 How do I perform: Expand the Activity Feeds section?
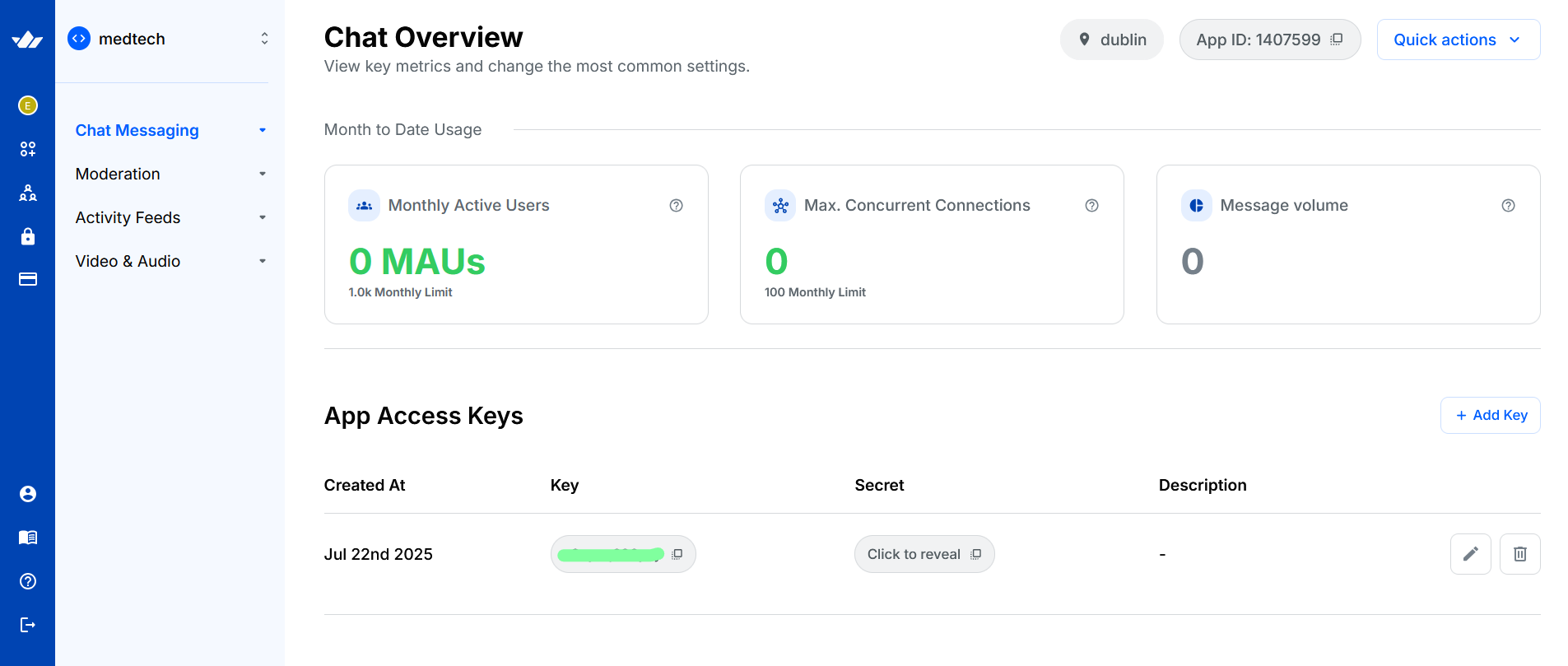click(170, 217)
